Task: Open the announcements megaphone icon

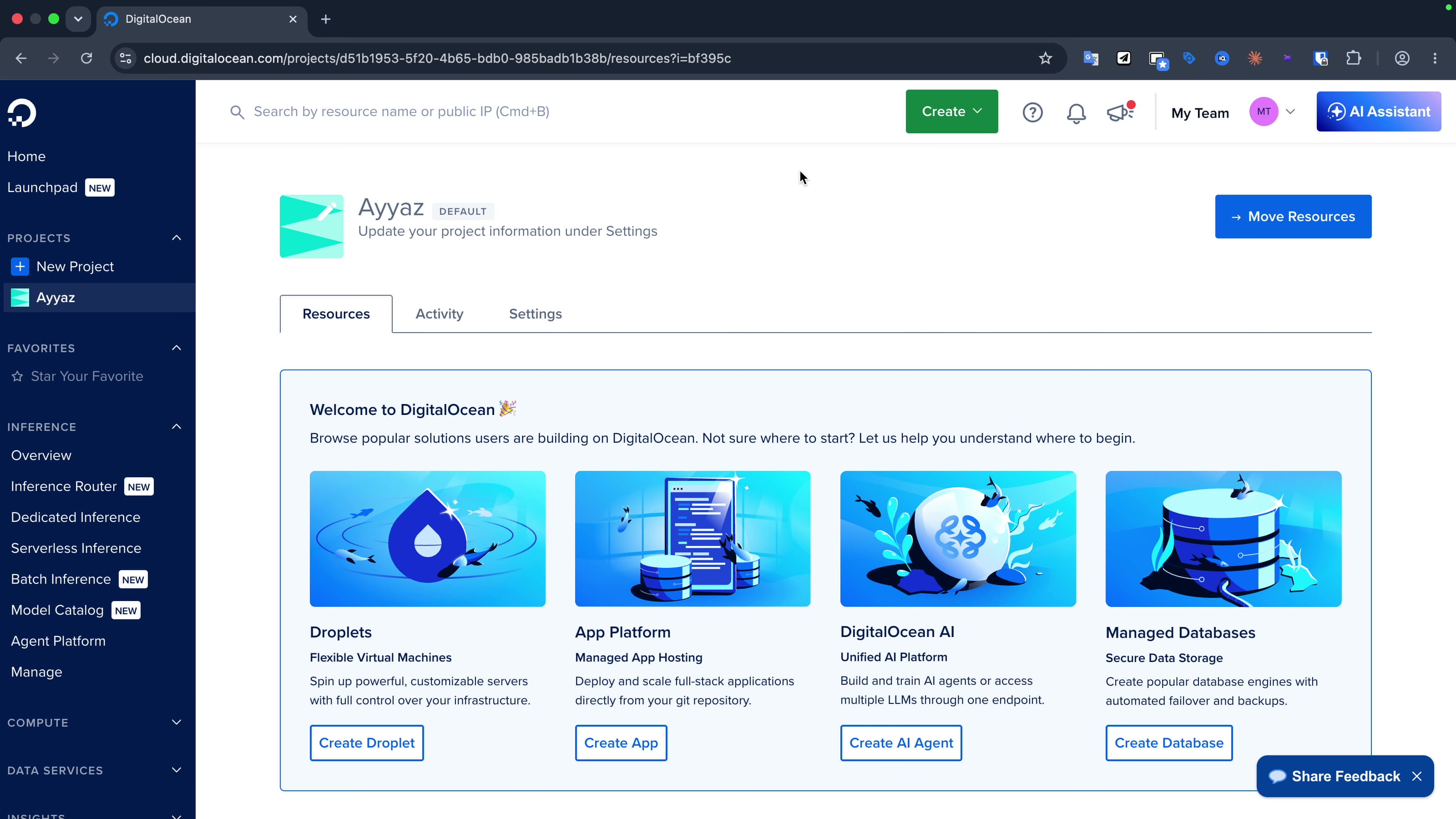Action: (1121, 111)
